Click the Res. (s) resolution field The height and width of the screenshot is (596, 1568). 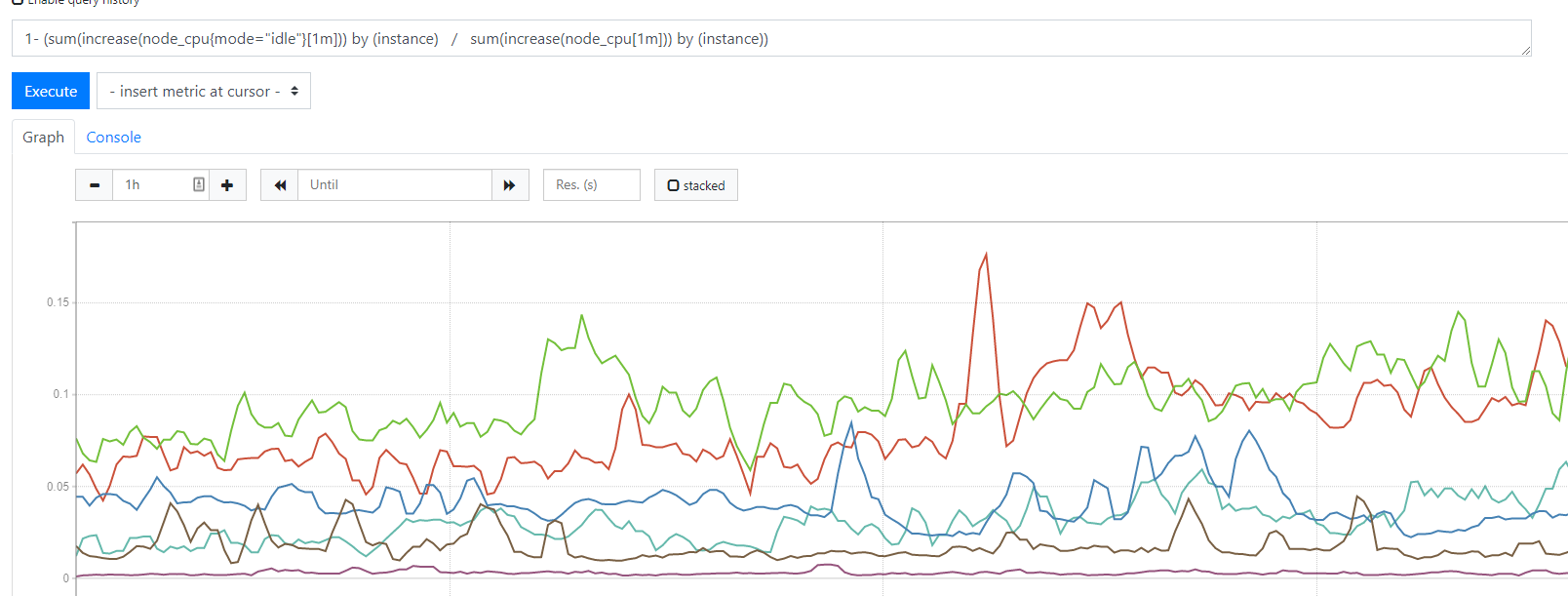[591, 185]
